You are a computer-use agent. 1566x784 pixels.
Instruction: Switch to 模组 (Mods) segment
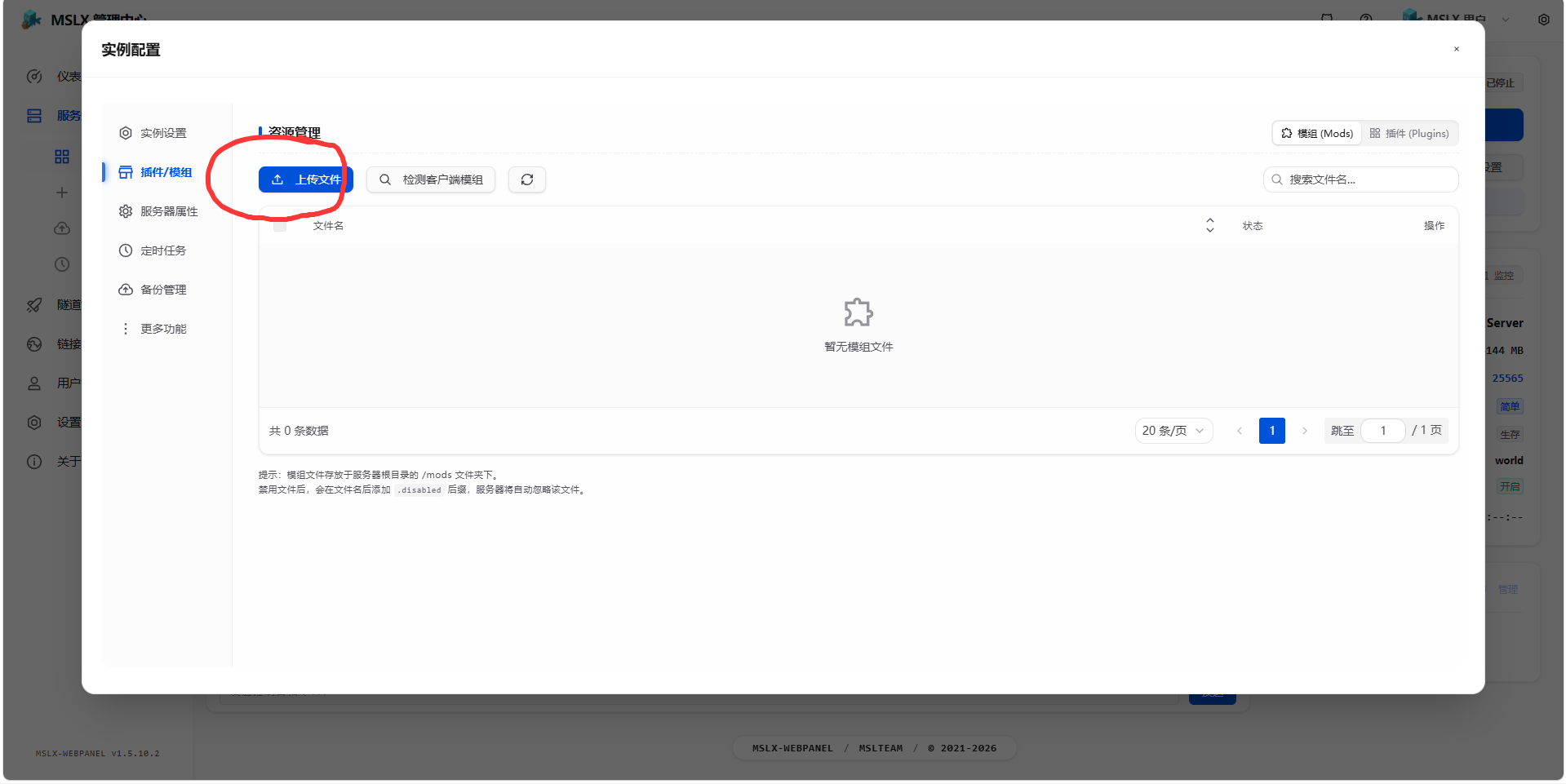coord(1317,133)
